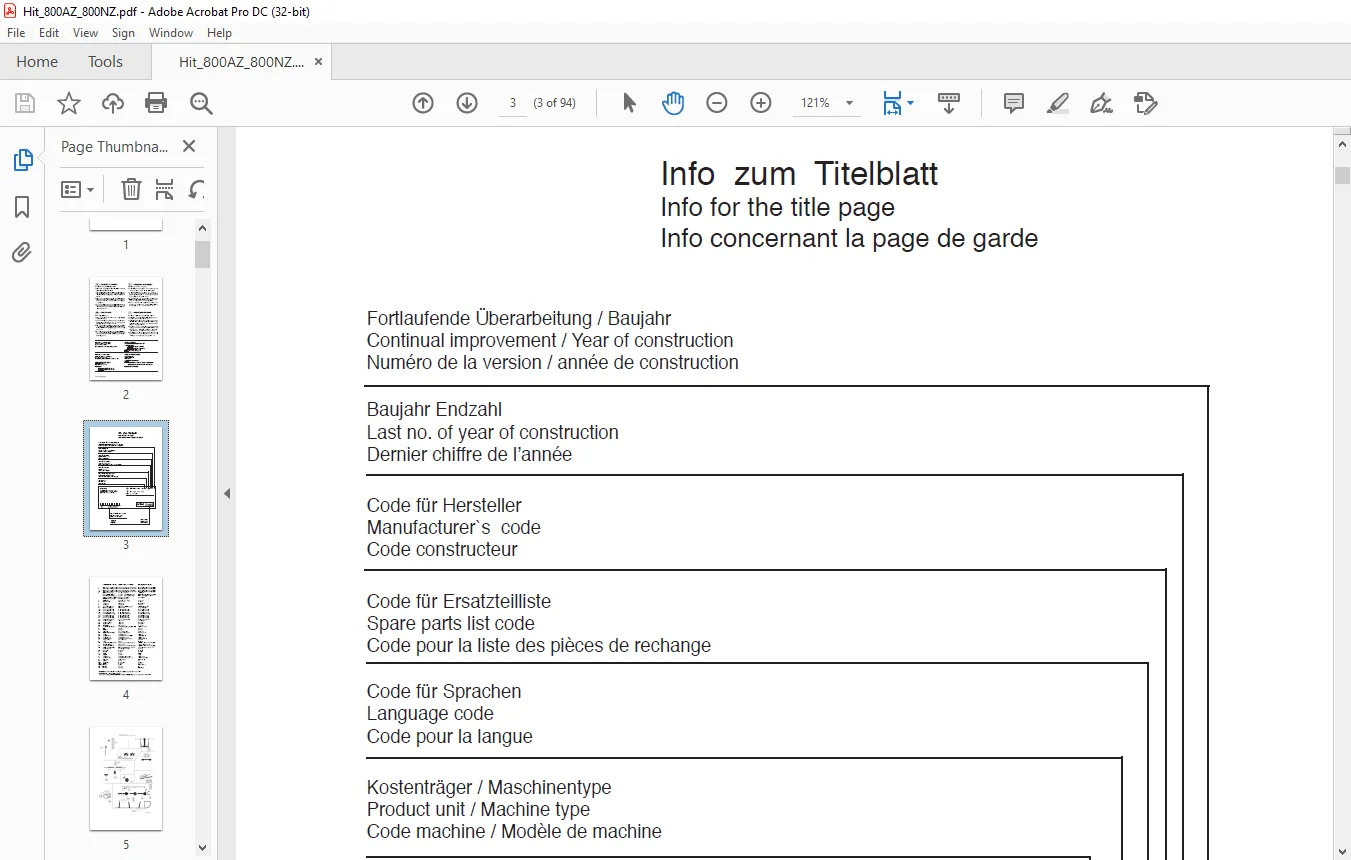The image size is (1351, 860).
Task: Click the Save file icon
Action: tap(25, 103)
